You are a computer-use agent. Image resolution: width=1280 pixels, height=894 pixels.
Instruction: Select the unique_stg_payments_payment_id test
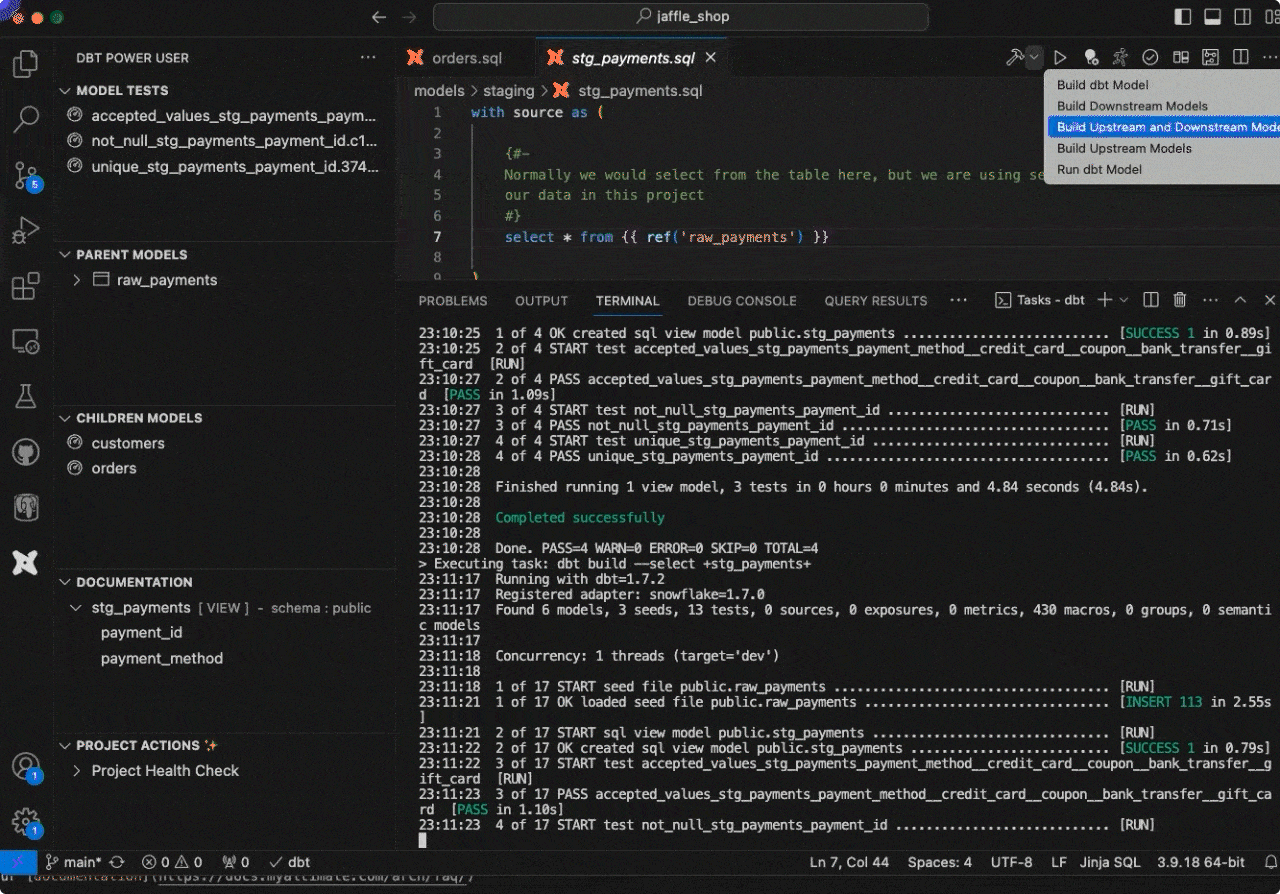point(235,167)
